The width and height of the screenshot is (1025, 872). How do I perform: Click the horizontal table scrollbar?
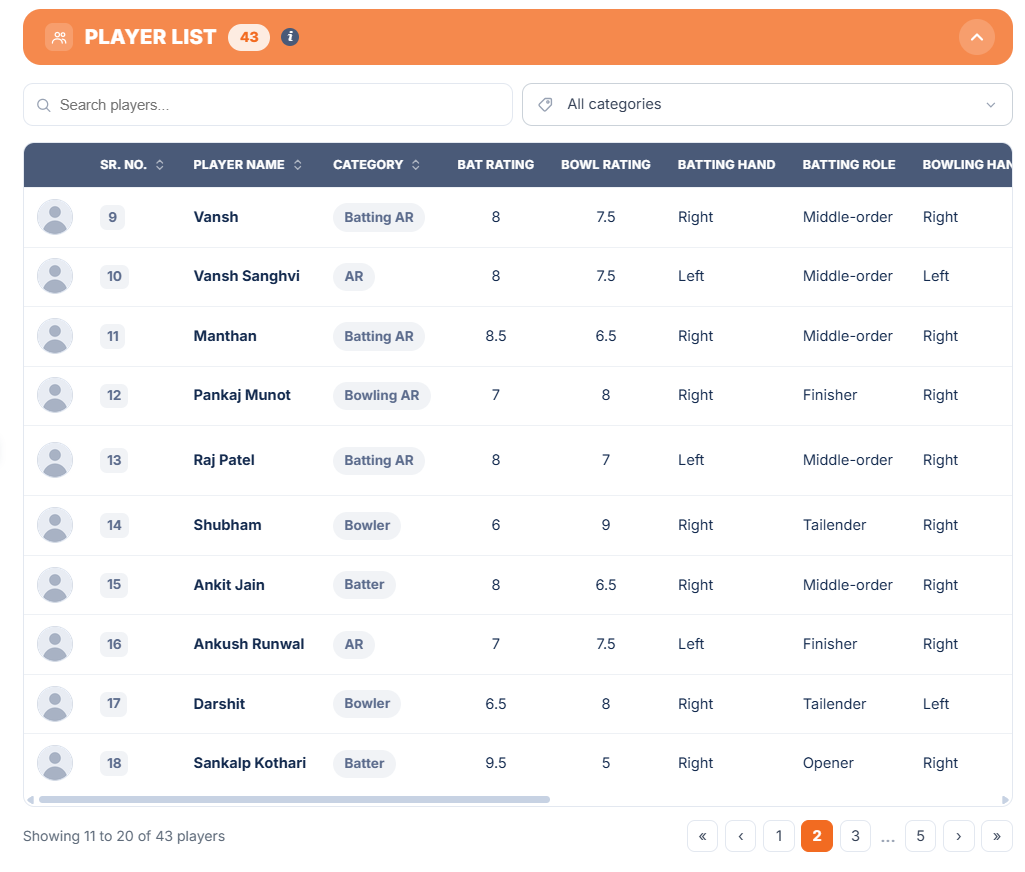click(x=294, y=799)
